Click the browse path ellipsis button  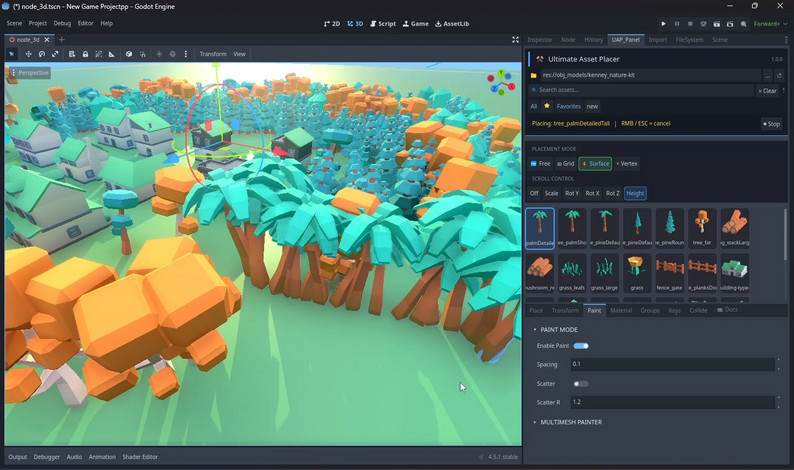pyautogui.click(x=768, y=75)
